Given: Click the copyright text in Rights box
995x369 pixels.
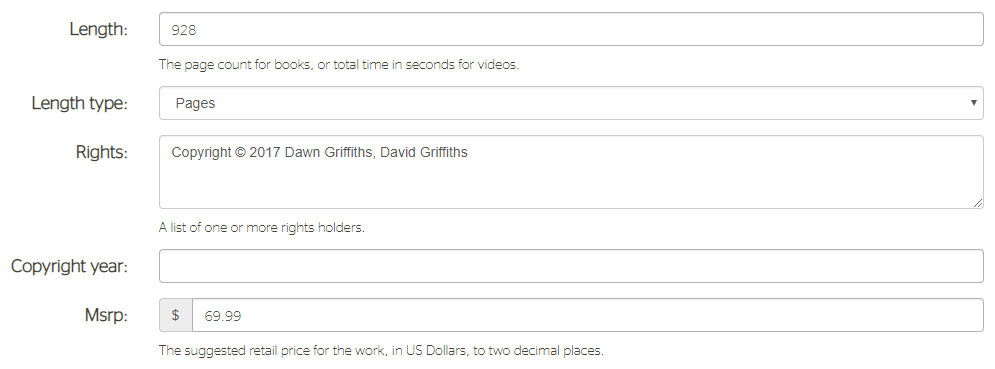Looking at the screenshot, I should [x=319, y=152].
